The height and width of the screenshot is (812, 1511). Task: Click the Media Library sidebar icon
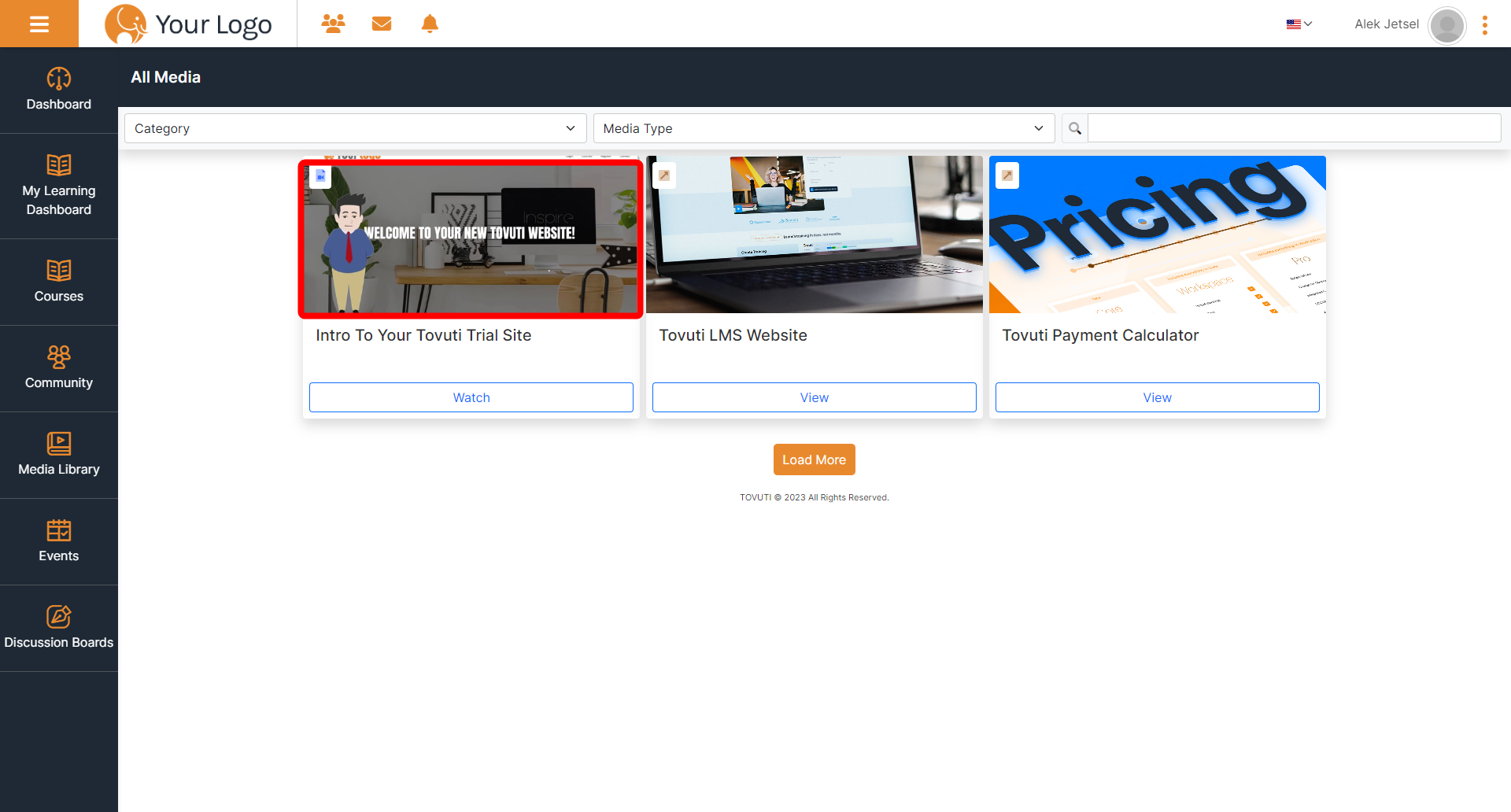point(59,444)
